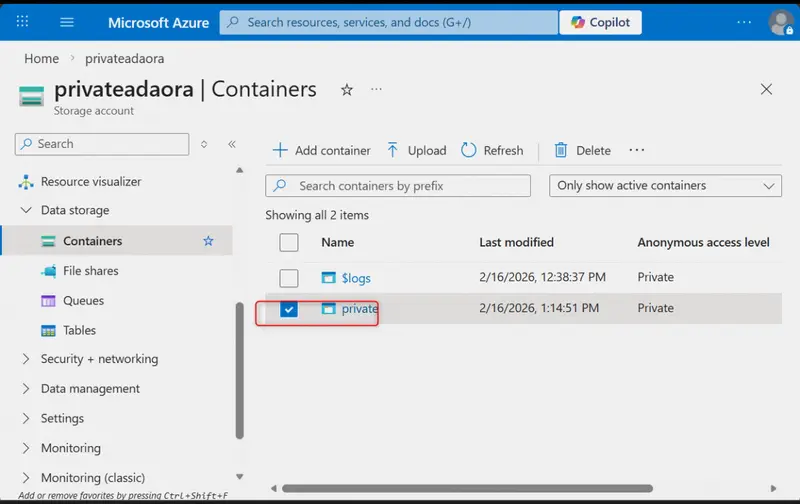
Task: Click the 2/16/2026, 1:14:51 PM cell
Action: [x=539, y=308]
